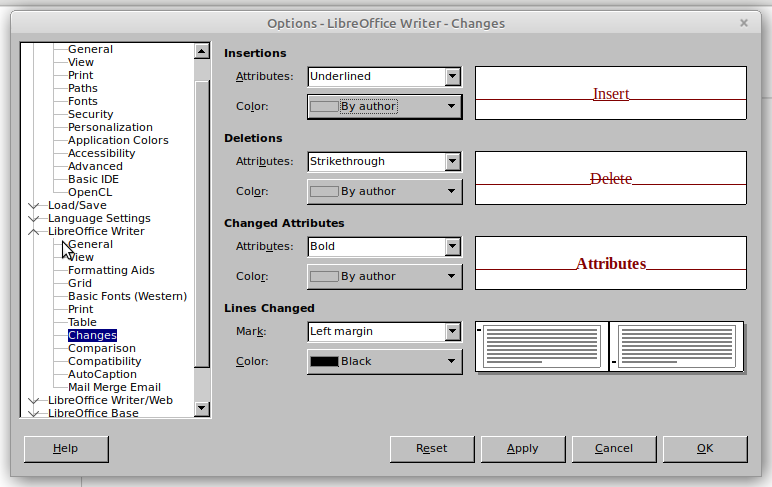
Task: Click the Apply button
Action: coord(523,449)
